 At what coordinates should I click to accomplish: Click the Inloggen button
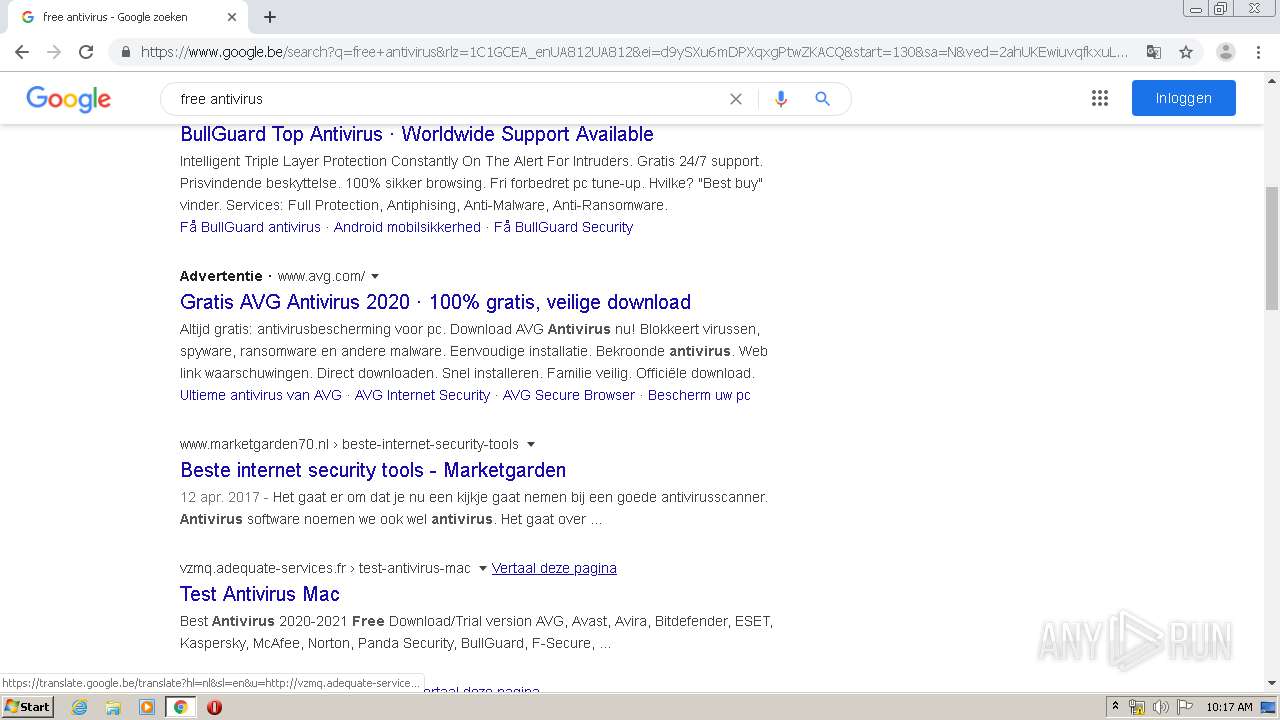(1184, 98)
